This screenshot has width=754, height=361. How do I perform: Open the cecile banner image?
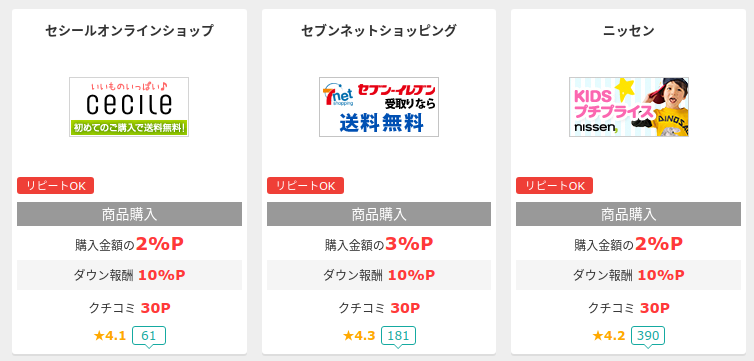coord(129,107)
